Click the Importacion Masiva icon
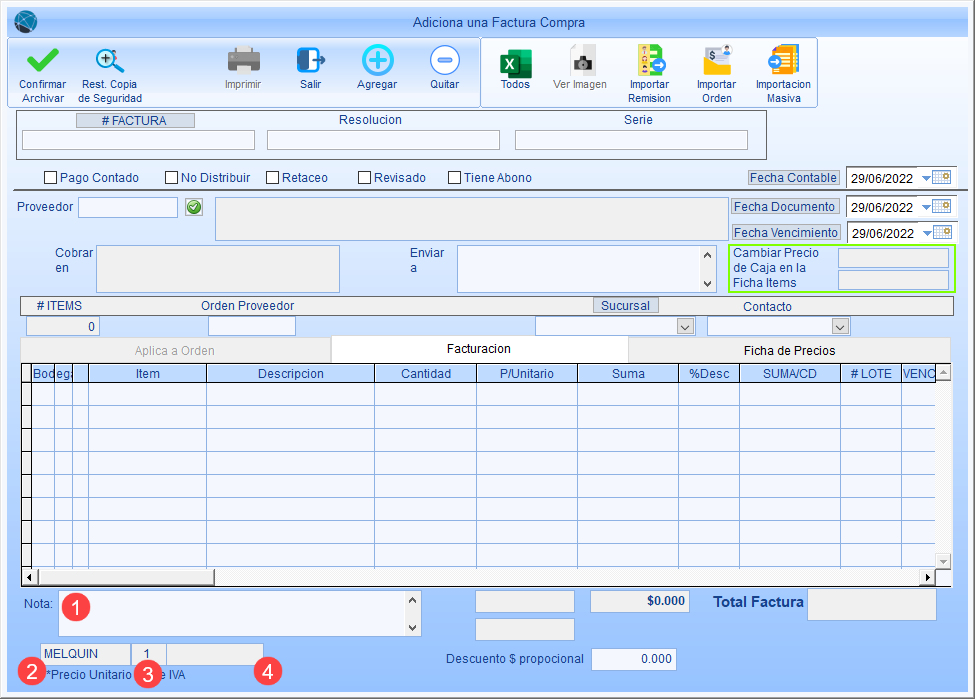The image size is (975, 699). 783,60
